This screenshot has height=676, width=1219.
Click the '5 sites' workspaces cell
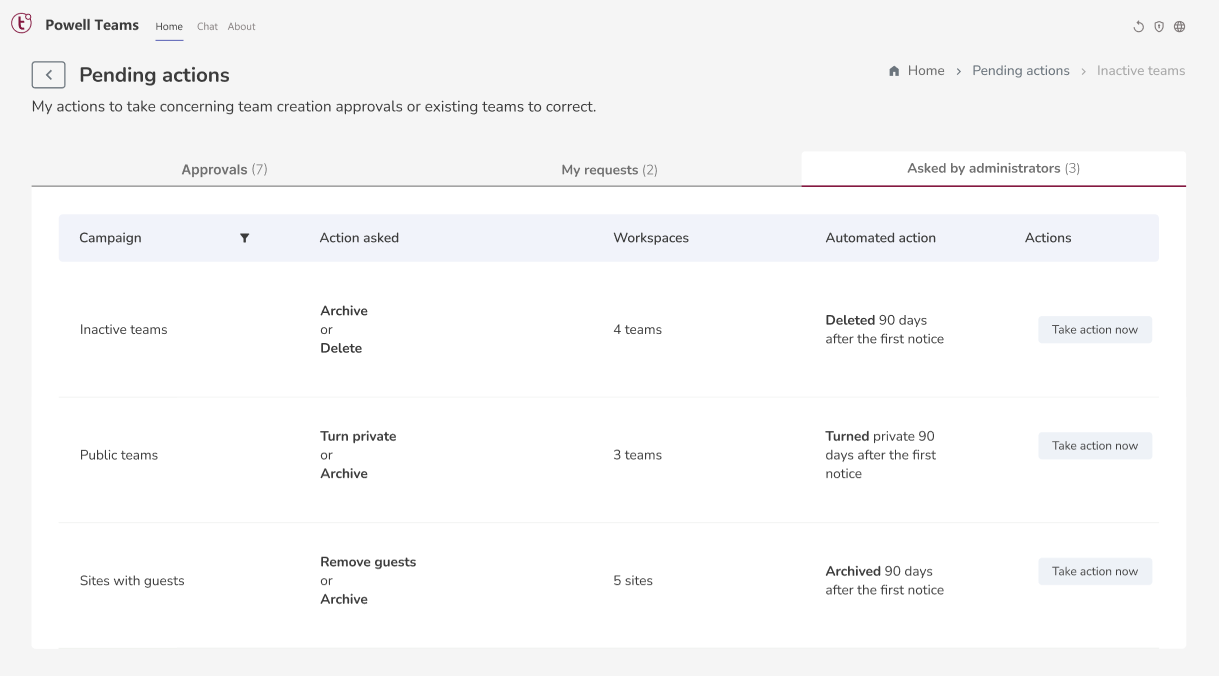pos(633,581)
